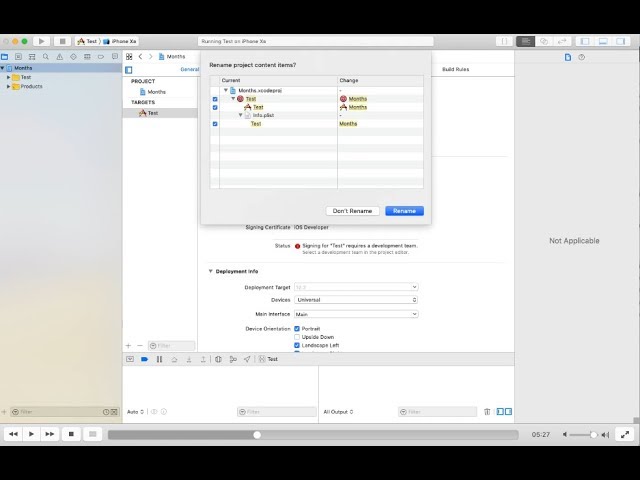This screenshot has height=480, width=640.
Task: Collapse the Months project in navigator
Action: [x=3, y=68]
